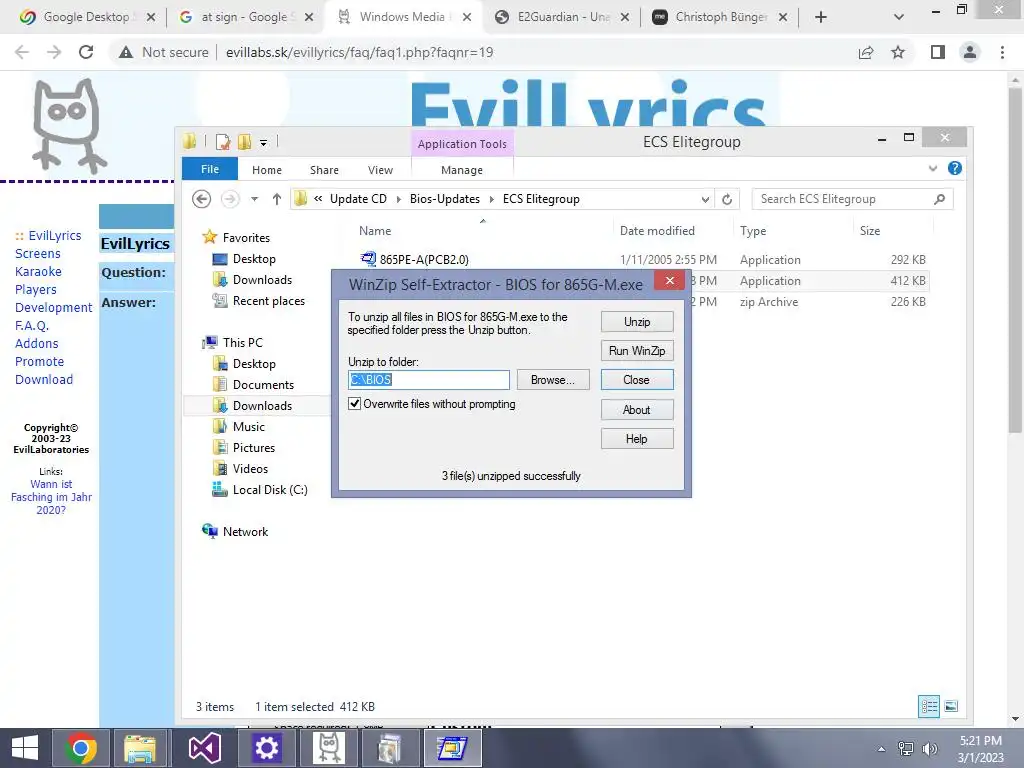Click Properties icon in Explorer quick access toolbar

[x=223, y=142]
